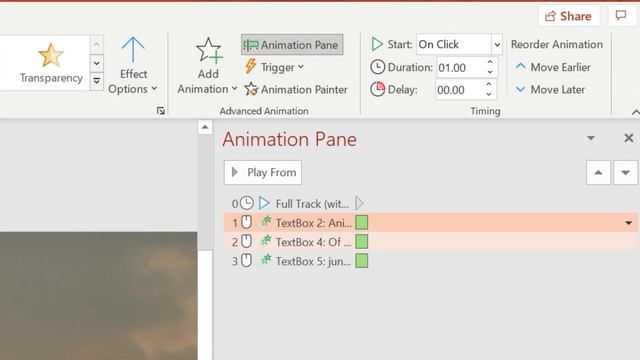Click the Full Track play marker triangle
Viewport: 640px width, 360px height.
(359, 203)
